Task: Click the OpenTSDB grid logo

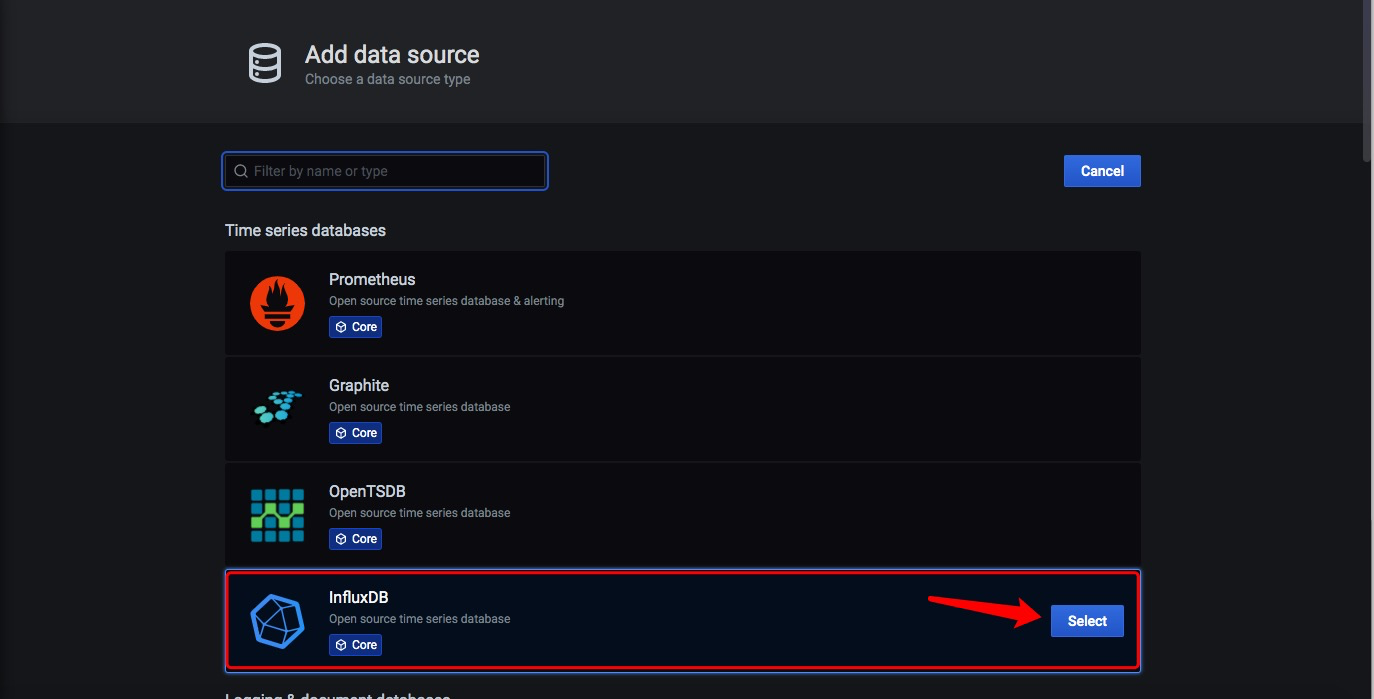Action: pos(277,515)
